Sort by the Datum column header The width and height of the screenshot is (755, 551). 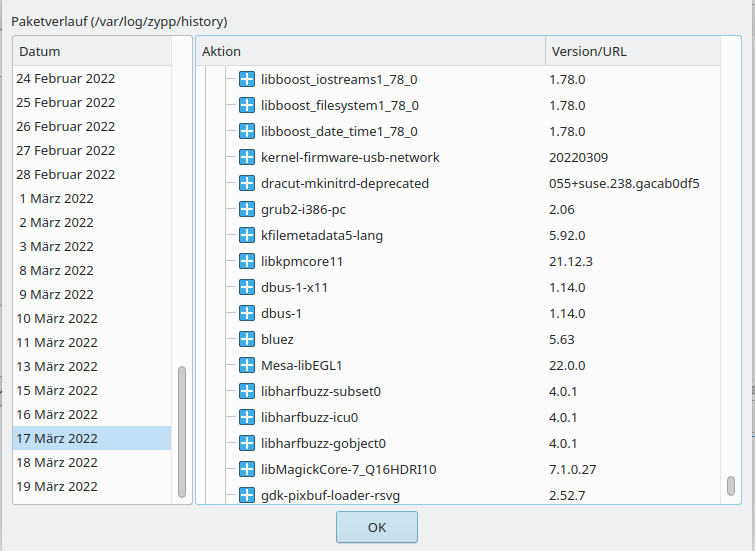[x=92, y=51]
